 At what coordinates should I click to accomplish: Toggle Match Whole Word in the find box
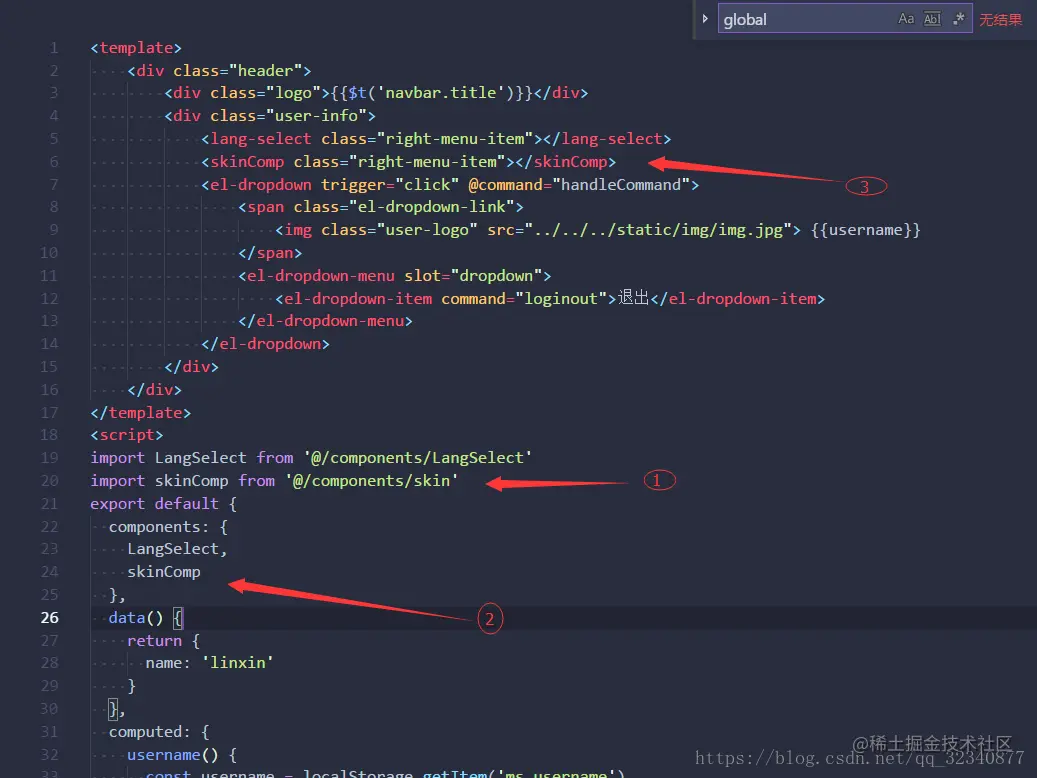[932, 19]
